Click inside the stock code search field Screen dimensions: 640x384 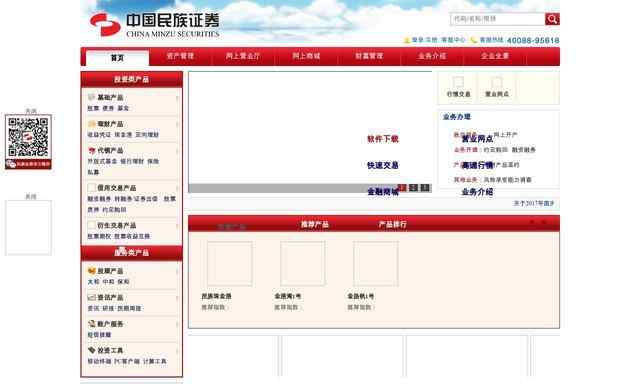point(498,19)
